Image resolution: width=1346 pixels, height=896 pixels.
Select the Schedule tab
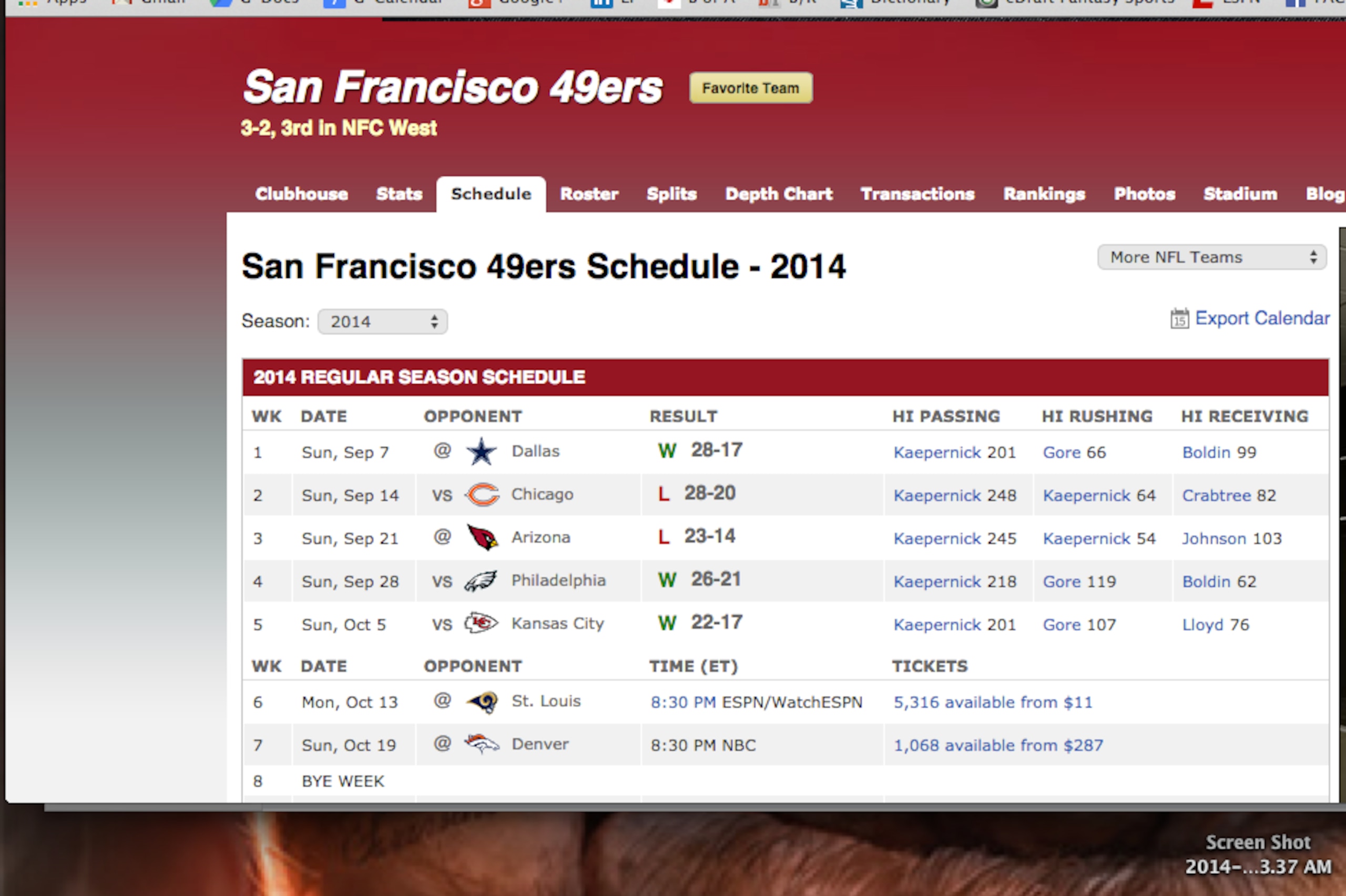click(x=491, y=194)
